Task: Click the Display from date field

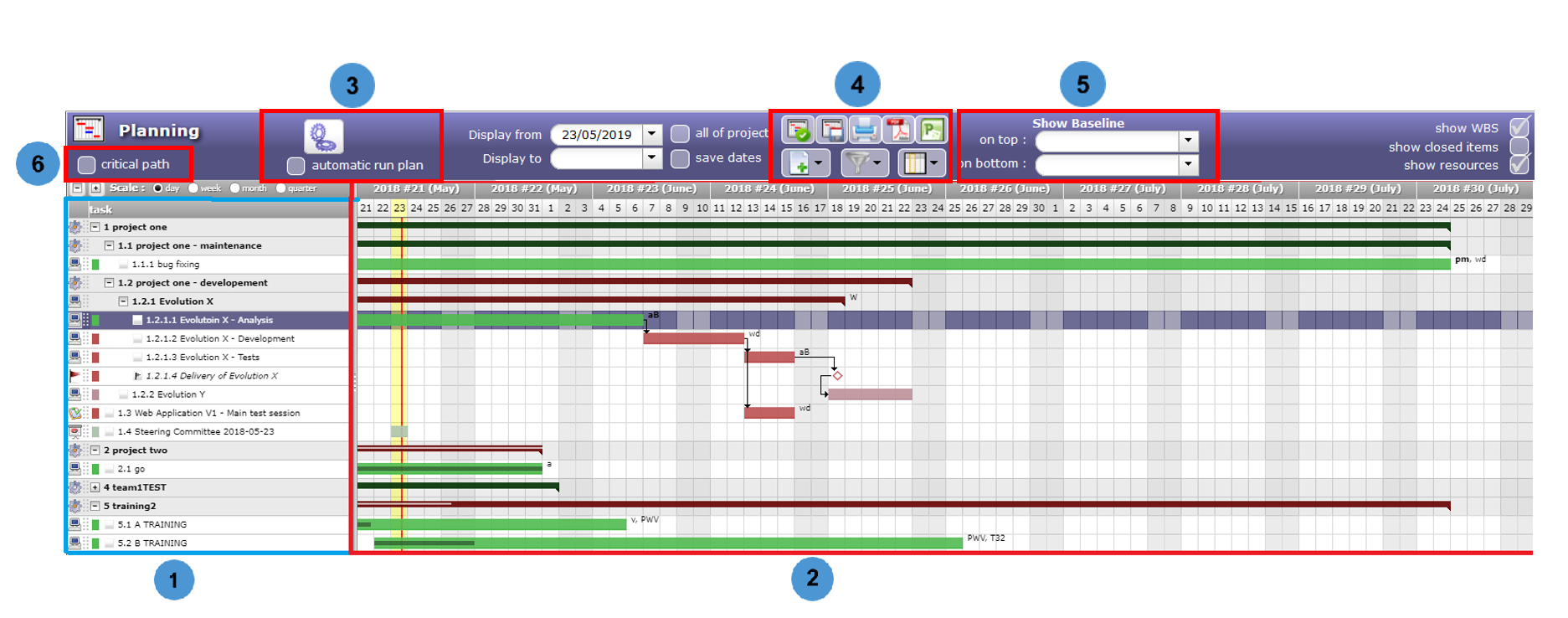Action: (597, 134)
